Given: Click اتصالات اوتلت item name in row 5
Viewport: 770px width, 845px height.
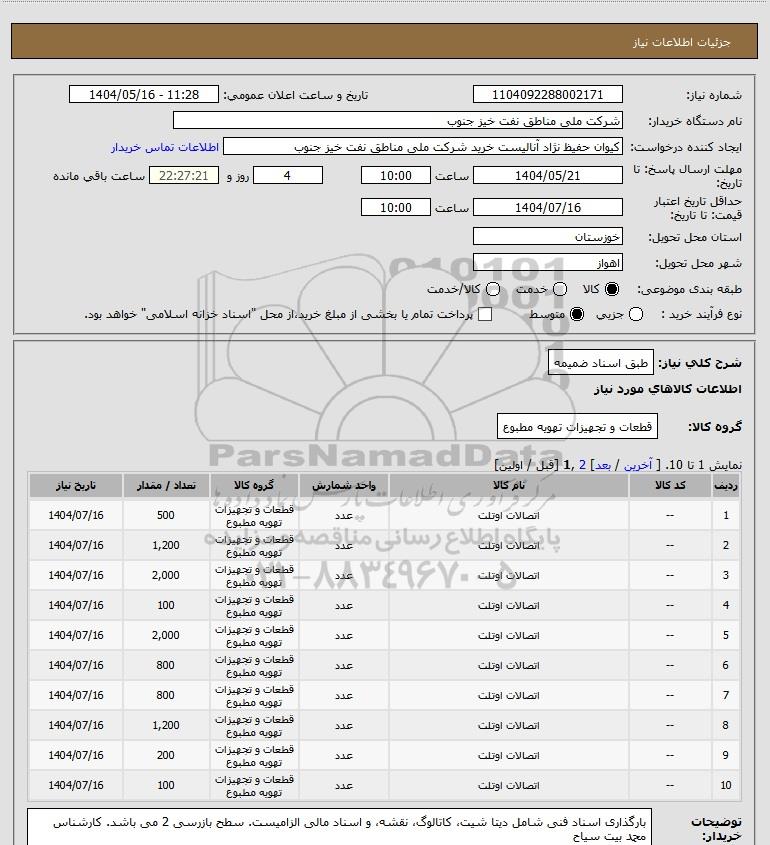Looking at the screenshot, I should [x=508, y=636].
